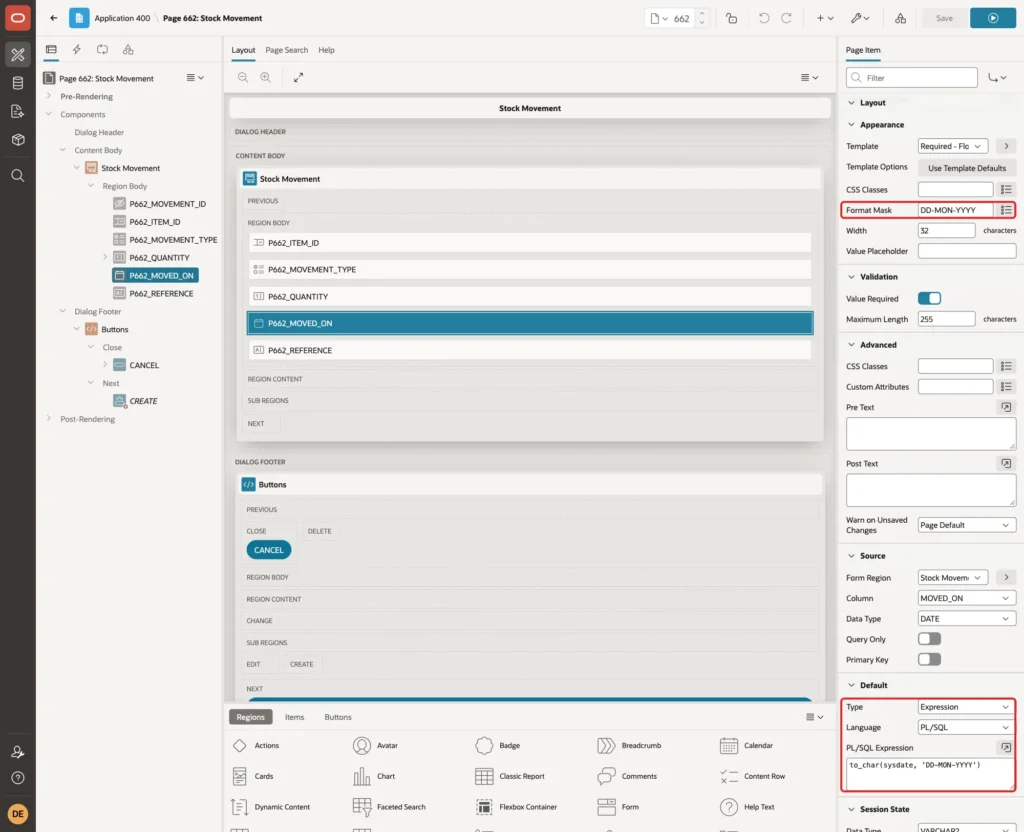The image size is (1024, 832).
Task: Click the Save button
Action: pos(944,18)
